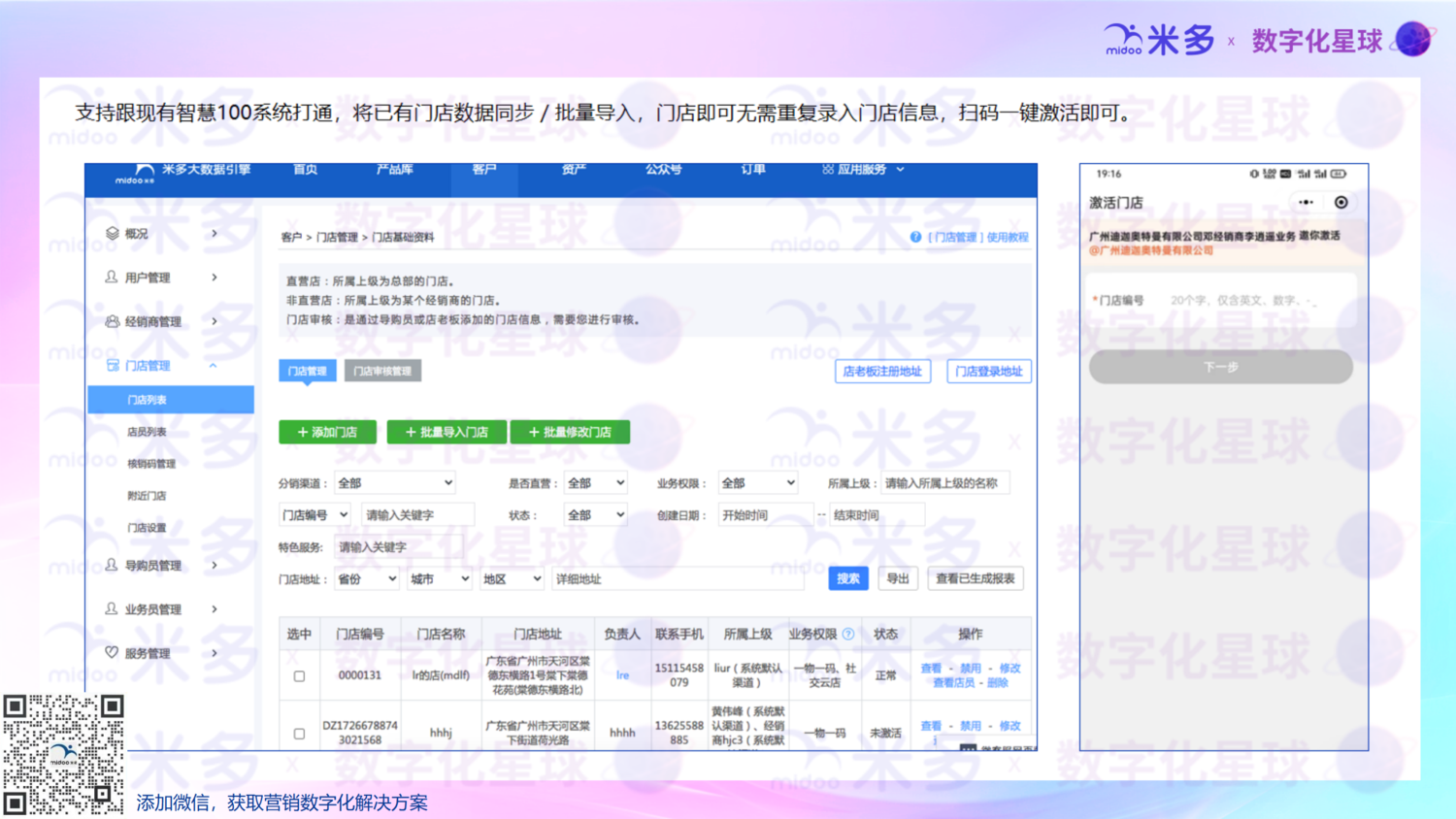Screen dimensions: 1456x819
Task: Select 店员列表 in the sidebar
Action: [147, 432]
